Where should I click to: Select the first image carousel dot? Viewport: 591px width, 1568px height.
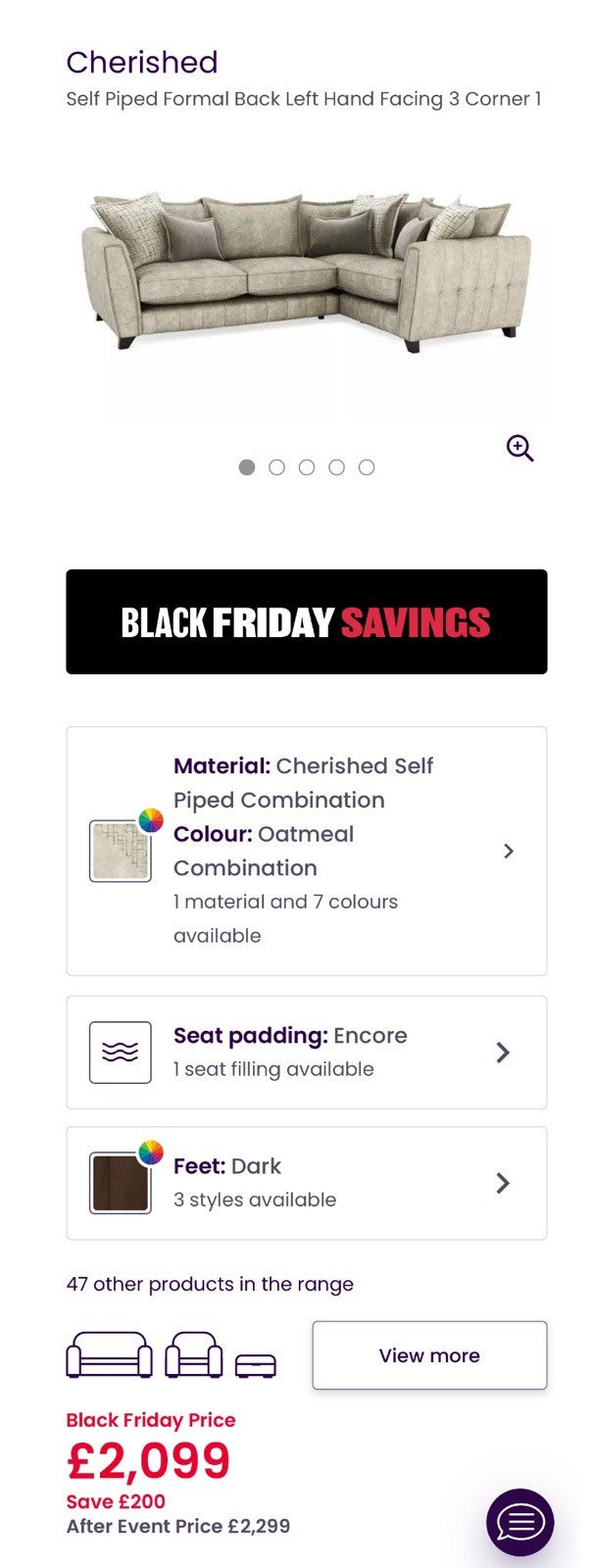point(247,467)
